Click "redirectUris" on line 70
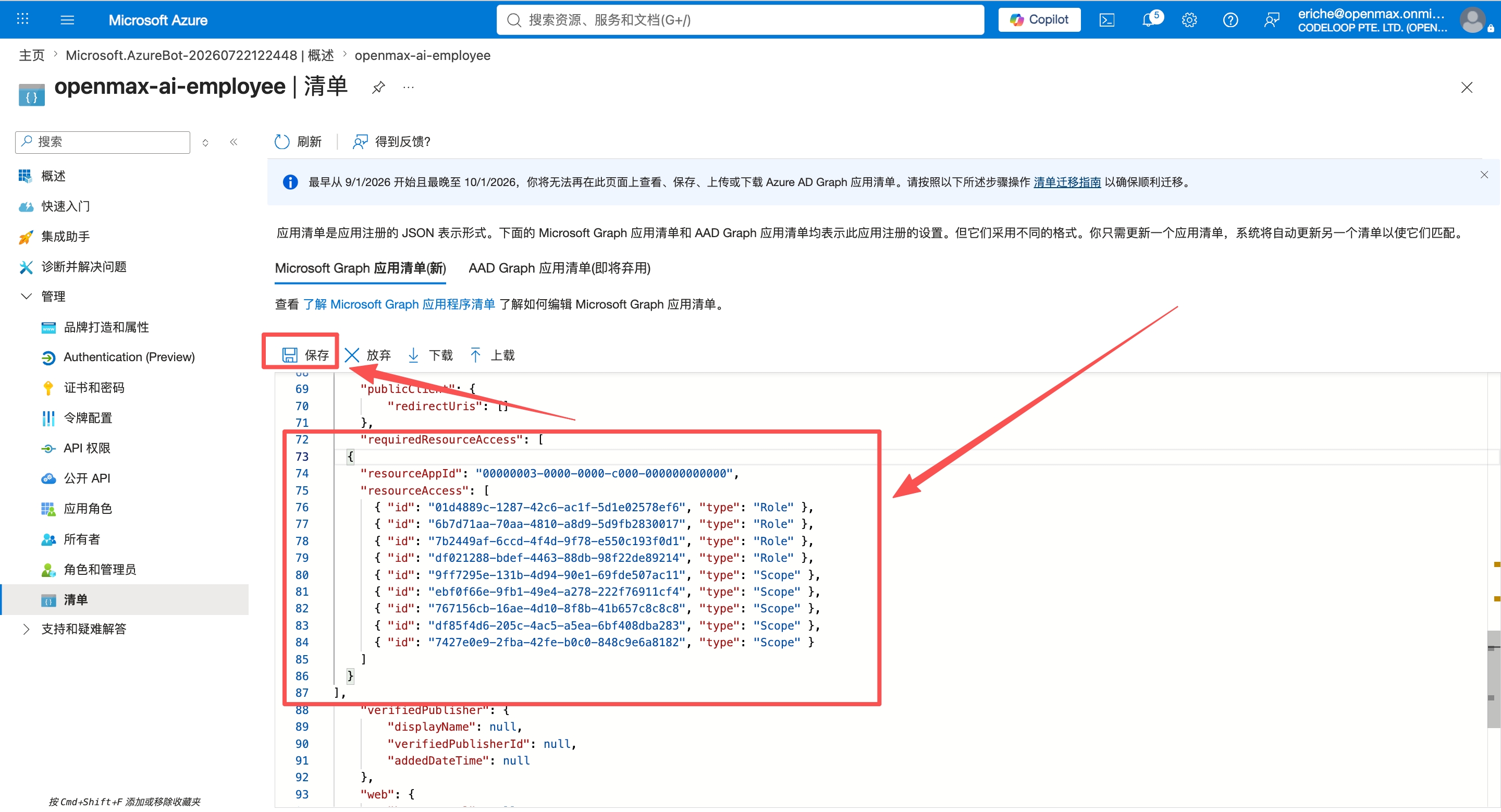Viewport: 1501px width, 812px height. pyautogui.click(x=434, y=406)
